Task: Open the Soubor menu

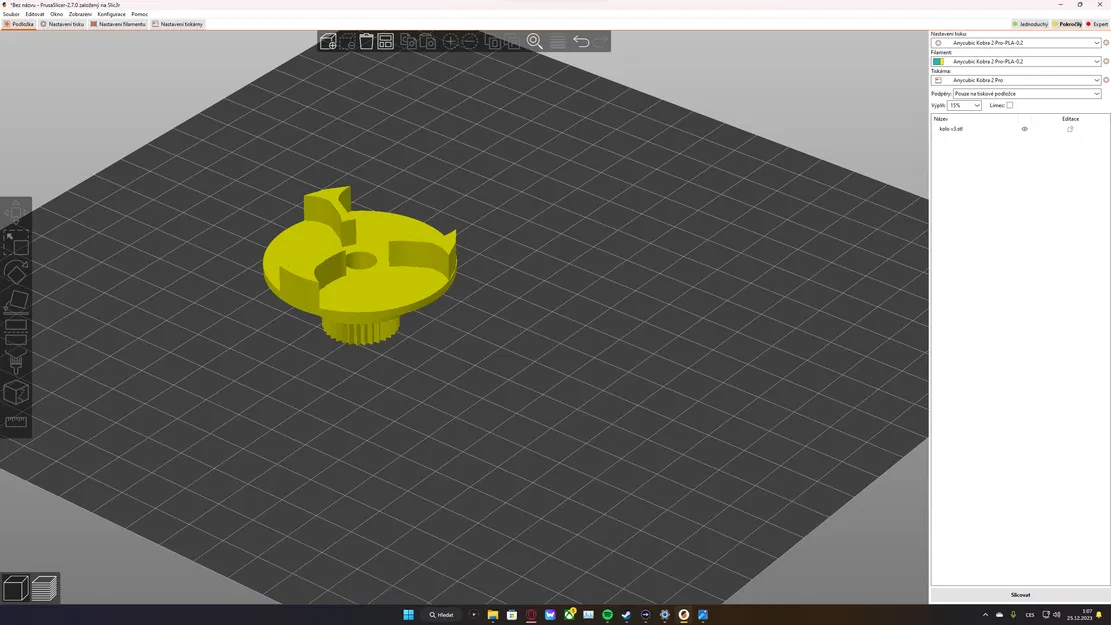Action: (x=11, y=14)
